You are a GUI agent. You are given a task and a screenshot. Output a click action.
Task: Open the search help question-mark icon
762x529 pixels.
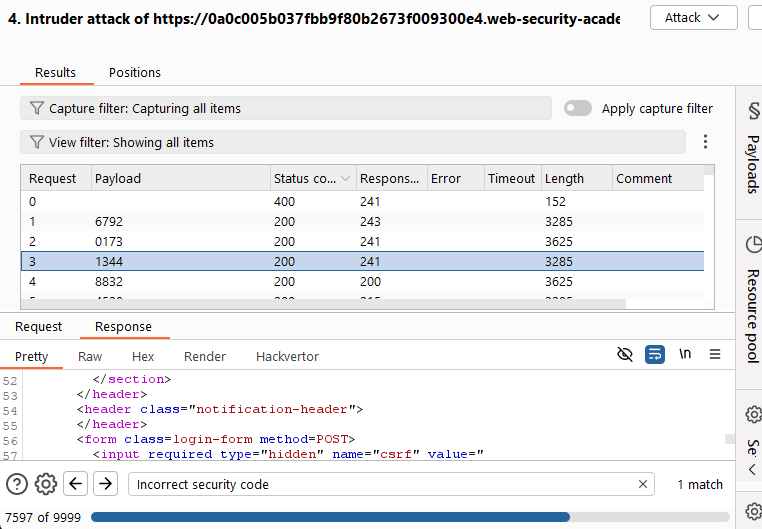click(17, 484)
